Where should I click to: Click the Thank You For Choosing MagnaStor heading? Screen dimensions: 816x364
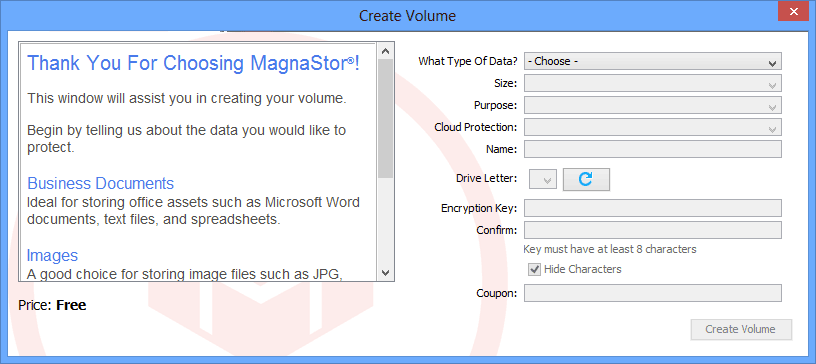(x=193, y=63)
